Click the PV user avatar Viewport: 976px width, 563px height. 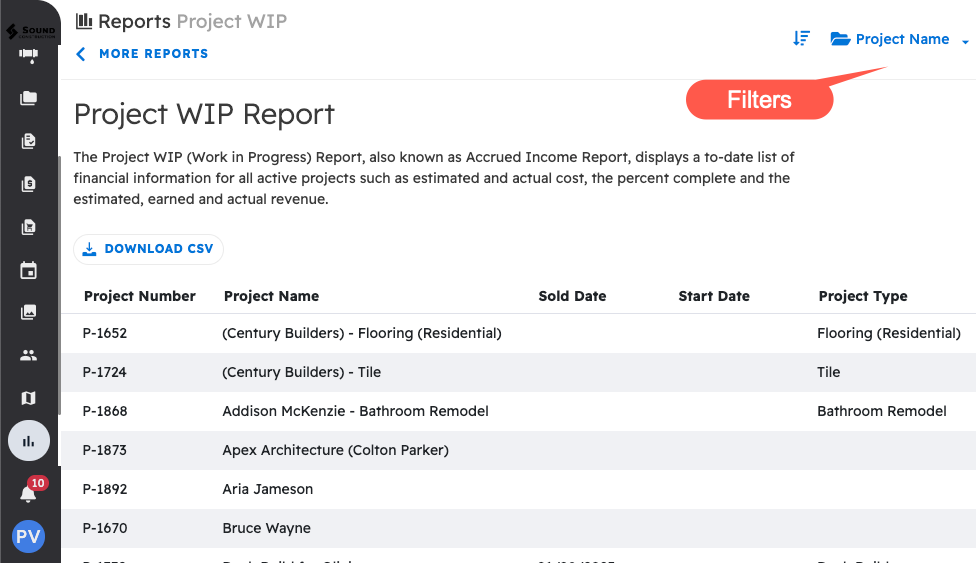[x=28, y=537]
